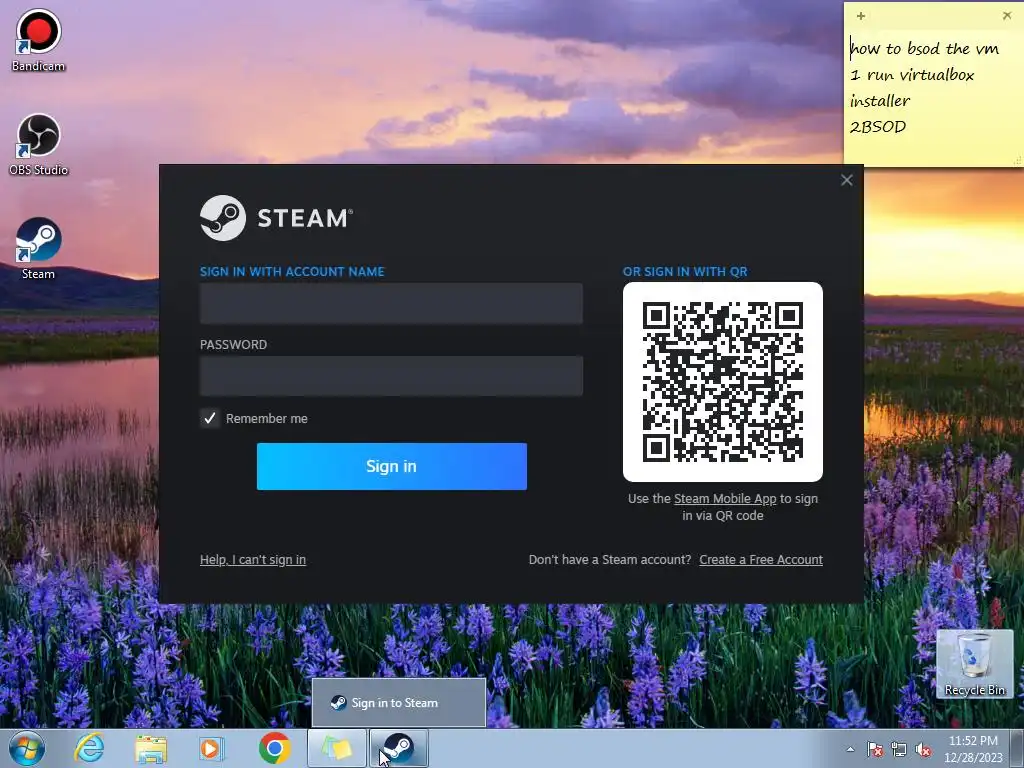Focus the account name input field
The width and height of the screenshot is (1024, 768).
[391, 303]
